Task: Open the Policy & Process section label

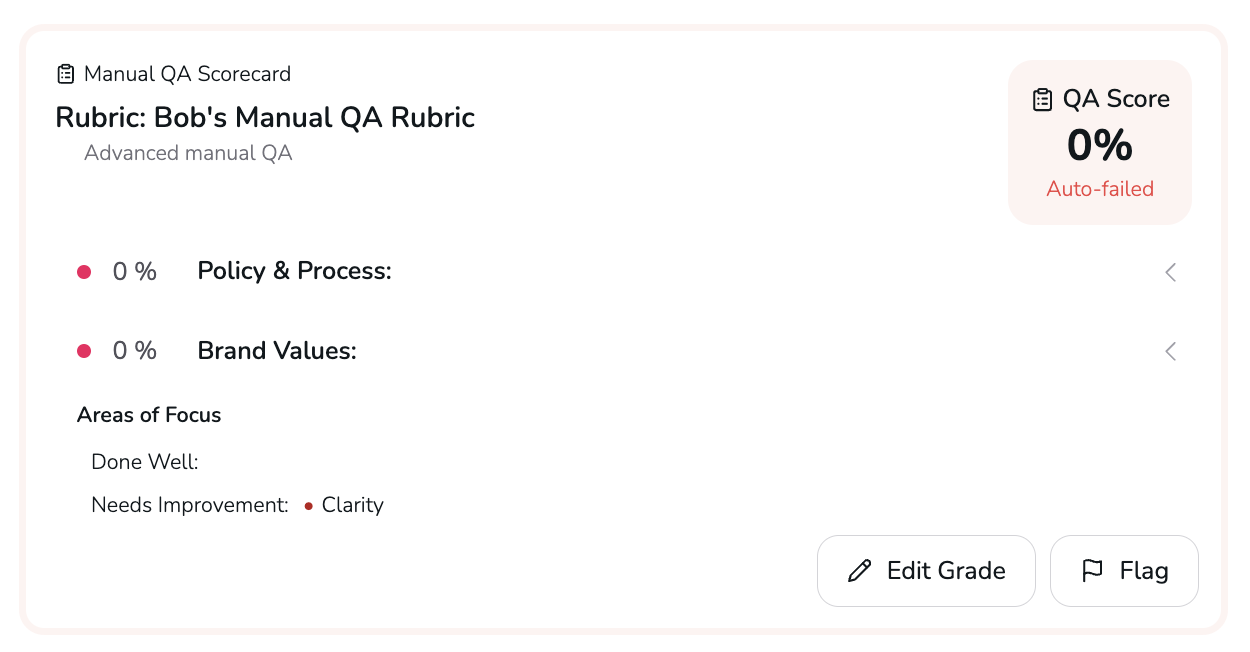Action: click(x=294, y=271)
